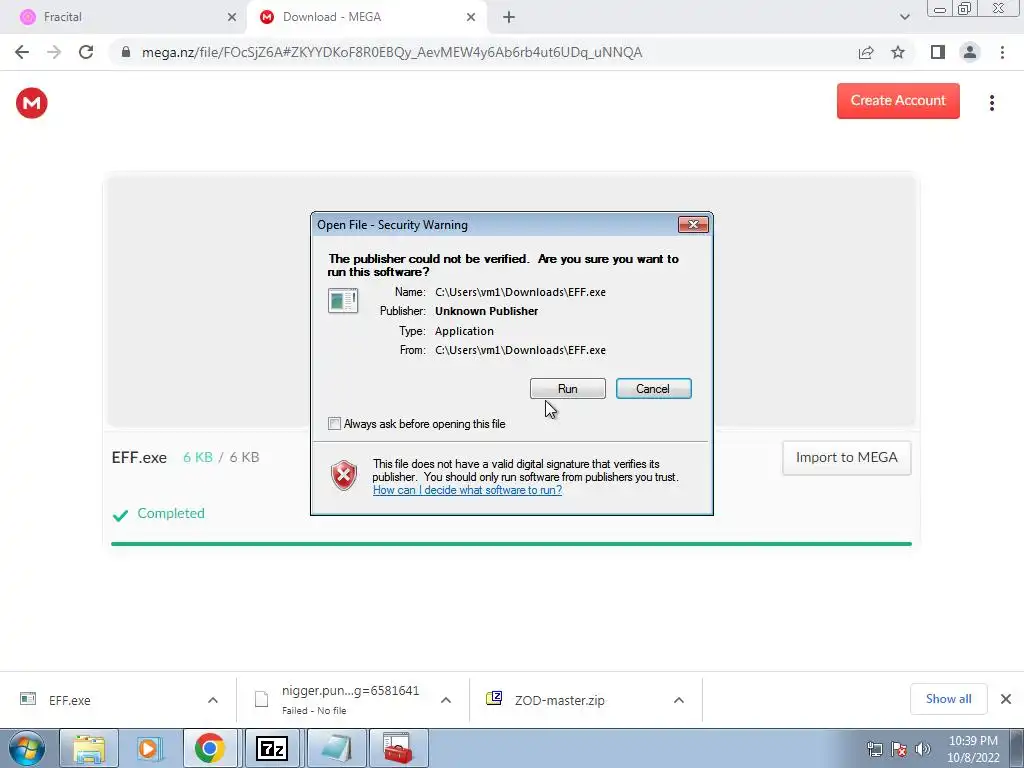Toggle Chrome side panel
The image size is (1024, 768).
tap(938, 52)
